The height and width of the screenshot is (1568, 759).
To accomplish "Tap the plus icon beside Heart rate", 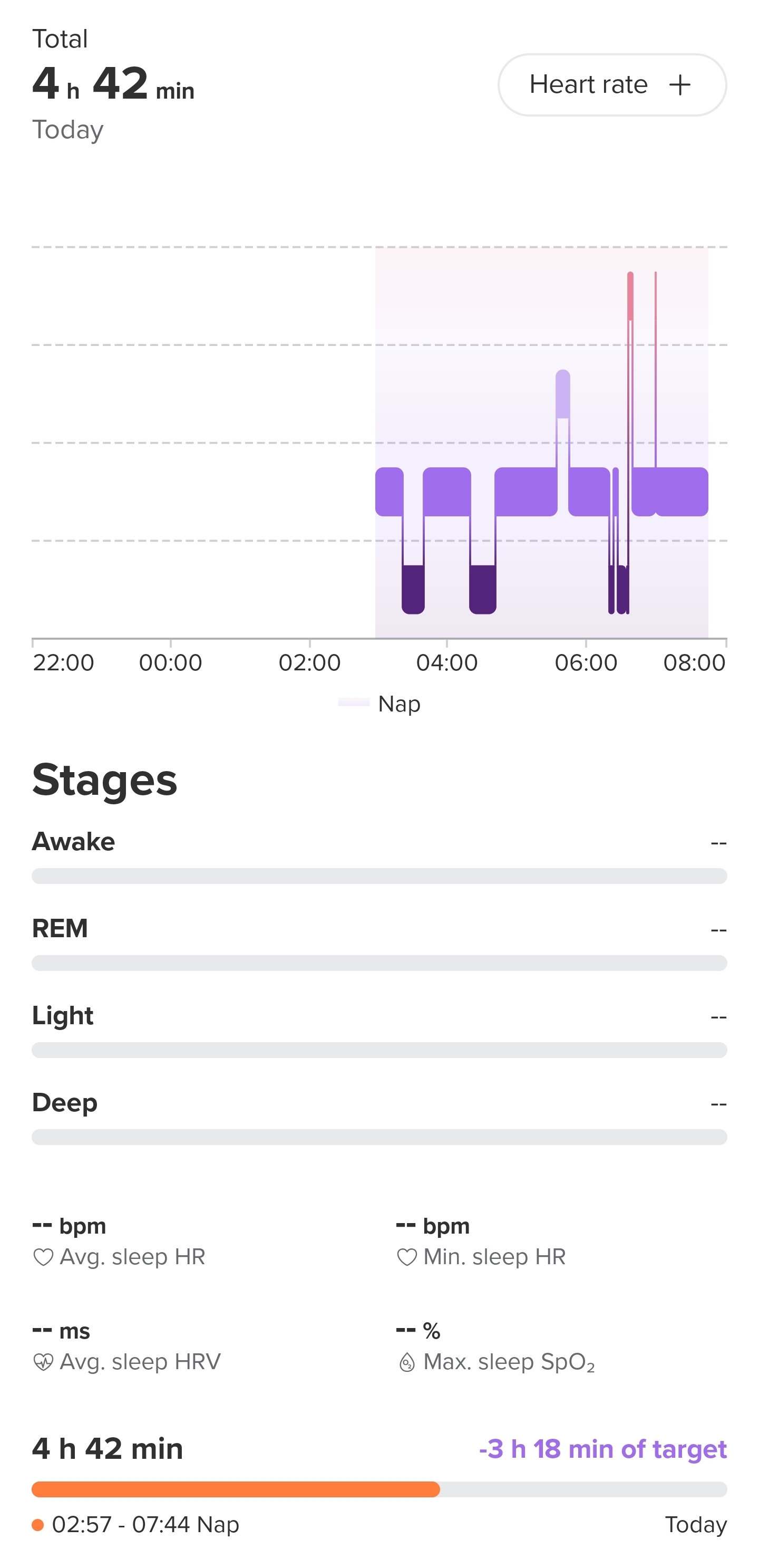I will pyautogui.click(x=679, y=84).
